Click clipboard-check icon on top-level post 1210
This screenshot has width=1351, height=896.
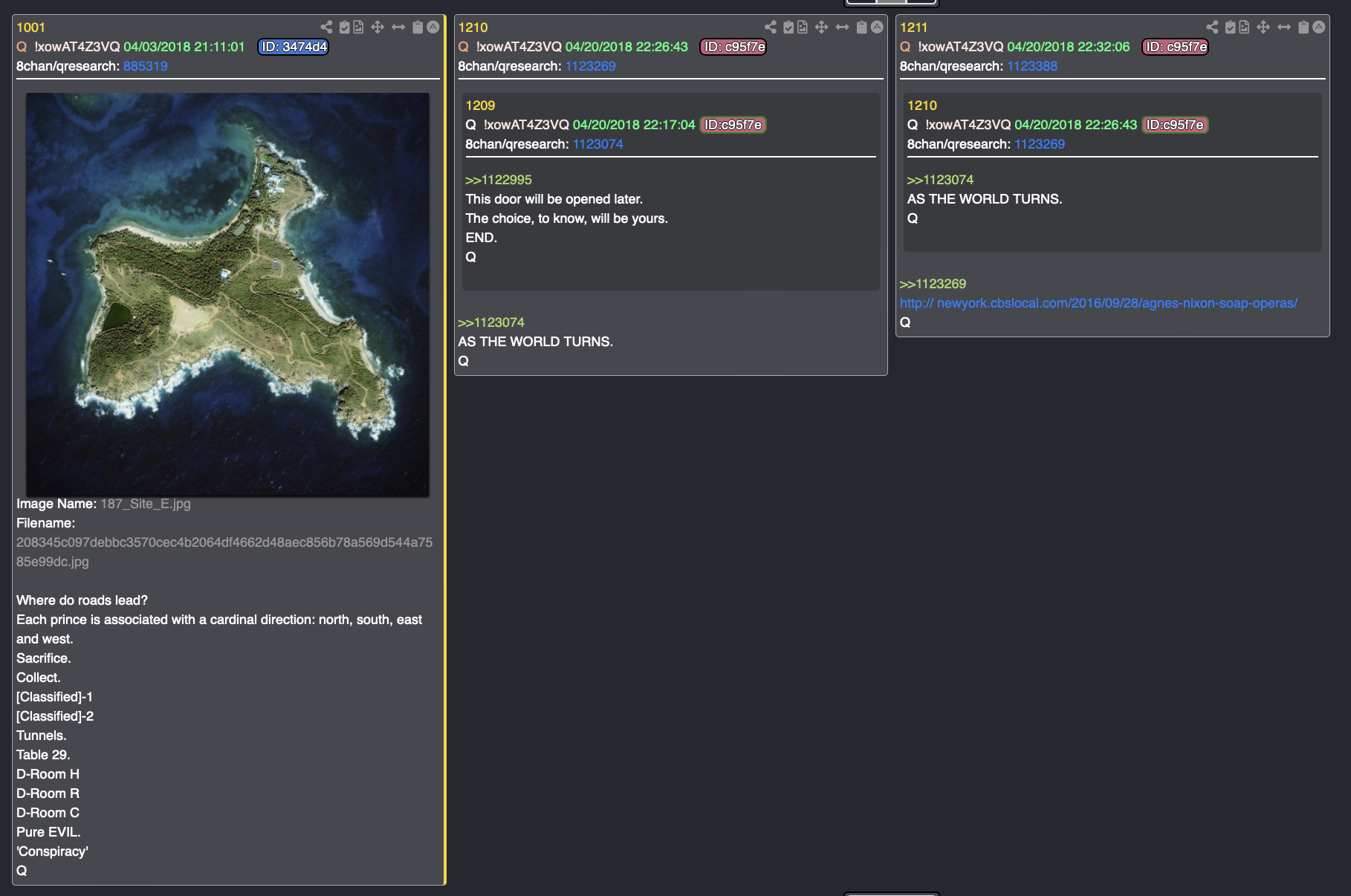point(788,27)
